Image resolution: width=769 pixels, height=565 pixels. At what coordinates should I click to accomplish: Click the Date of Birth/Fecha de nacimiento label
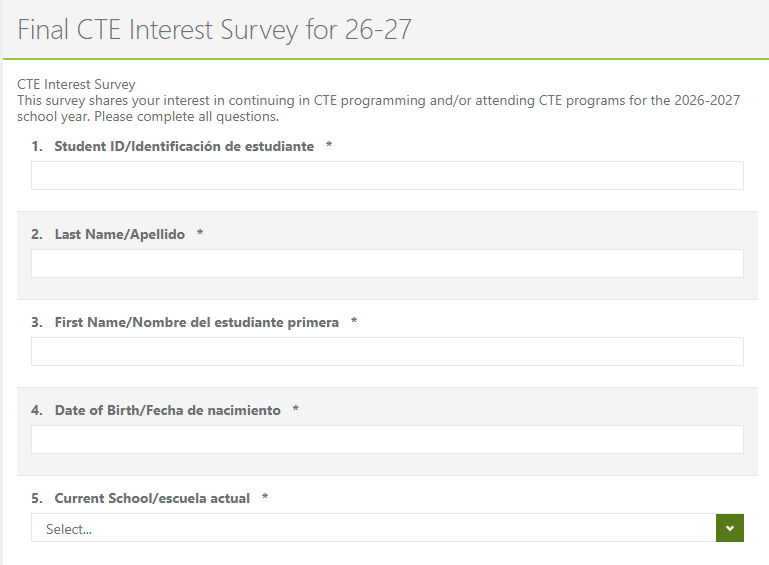(x=167, y=411)
